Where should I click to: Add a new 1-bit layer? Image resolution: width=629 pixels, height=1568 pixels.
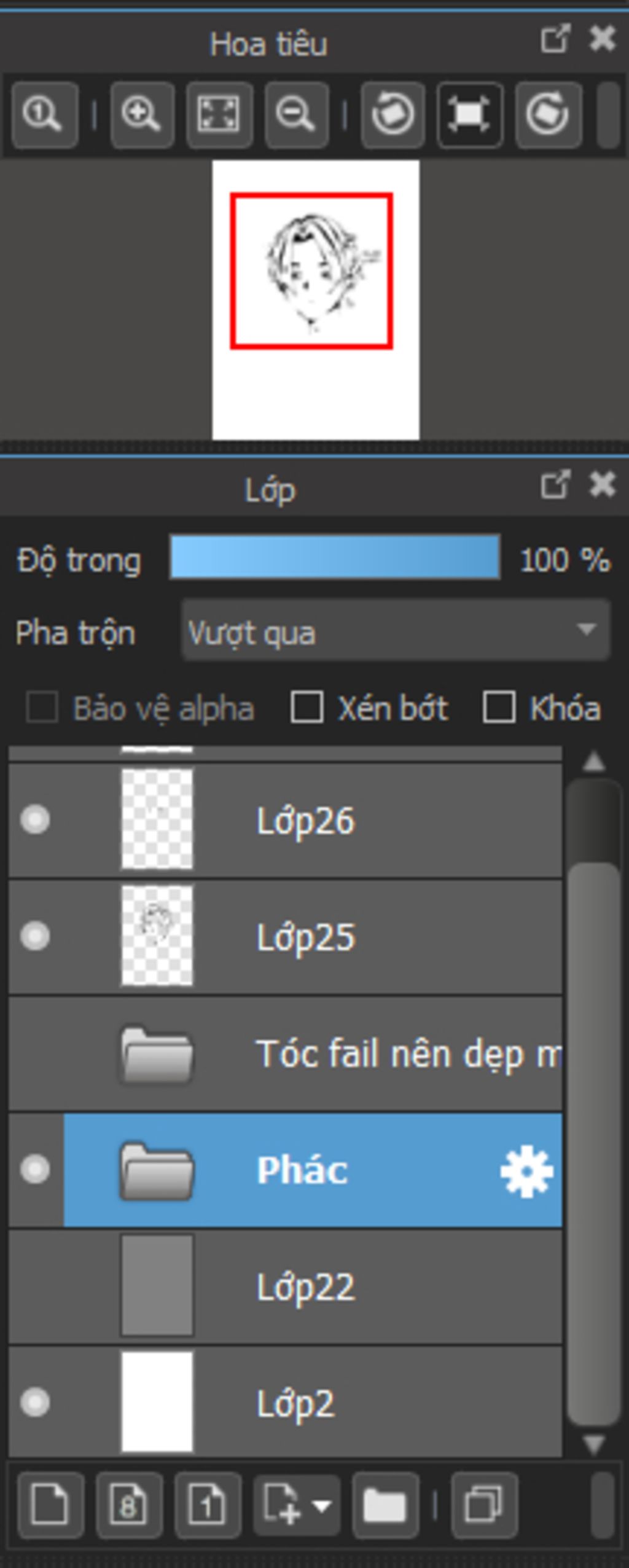(x=207, y=1505)
